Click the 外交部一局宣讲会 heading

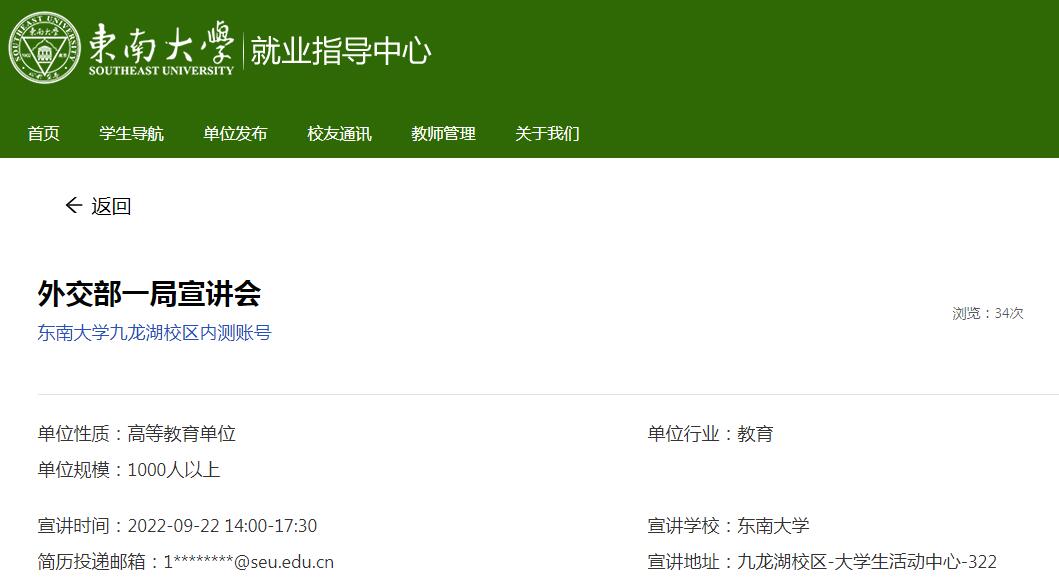pos(149,294)
